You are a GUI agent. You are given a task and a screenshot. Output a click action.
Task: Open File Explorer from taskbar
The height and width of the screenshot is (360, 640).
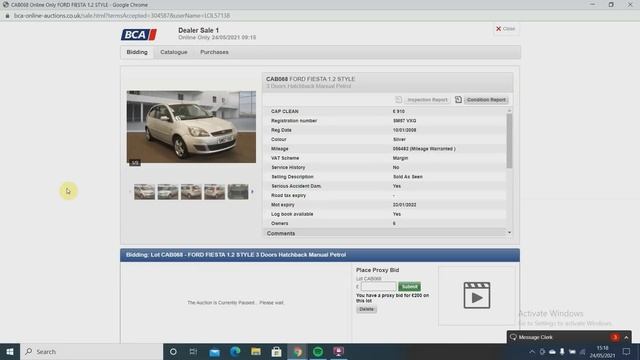[x=256, y=351]
